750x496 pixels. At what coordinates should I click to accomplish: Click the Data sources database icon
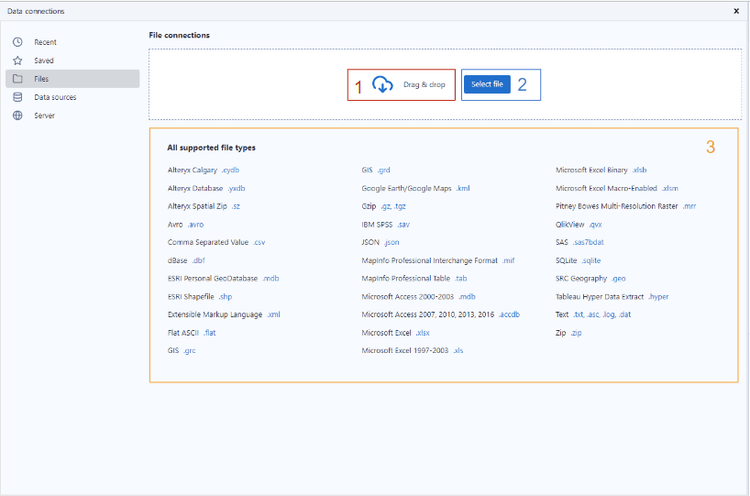click(17, 97)
